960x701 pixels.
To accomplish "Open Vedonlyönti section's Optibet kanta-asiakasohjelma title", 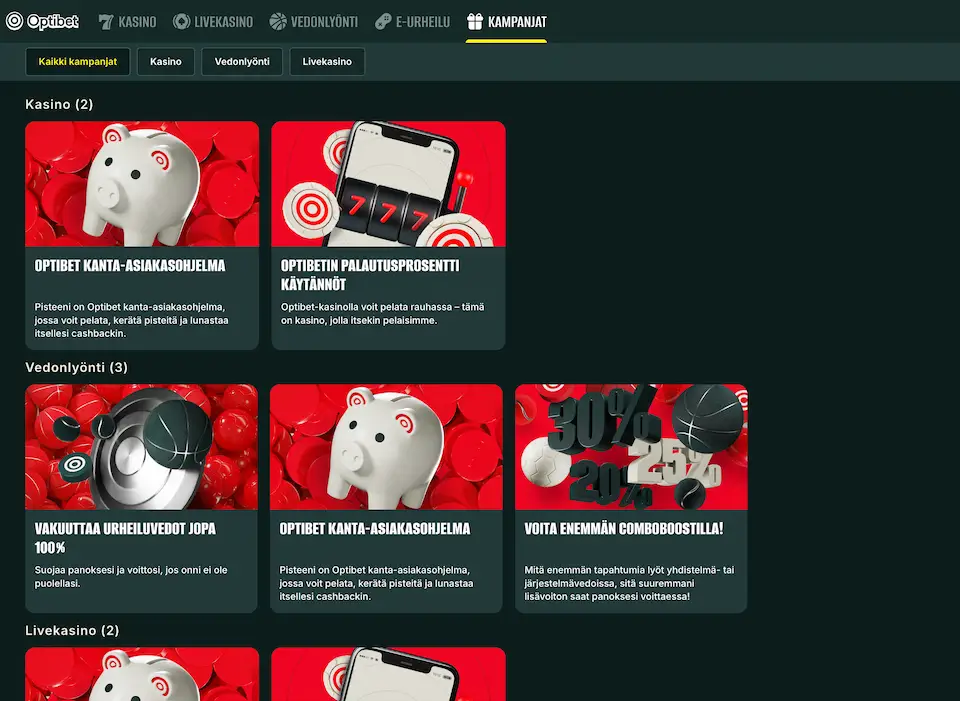I will [x=375, y=529].
